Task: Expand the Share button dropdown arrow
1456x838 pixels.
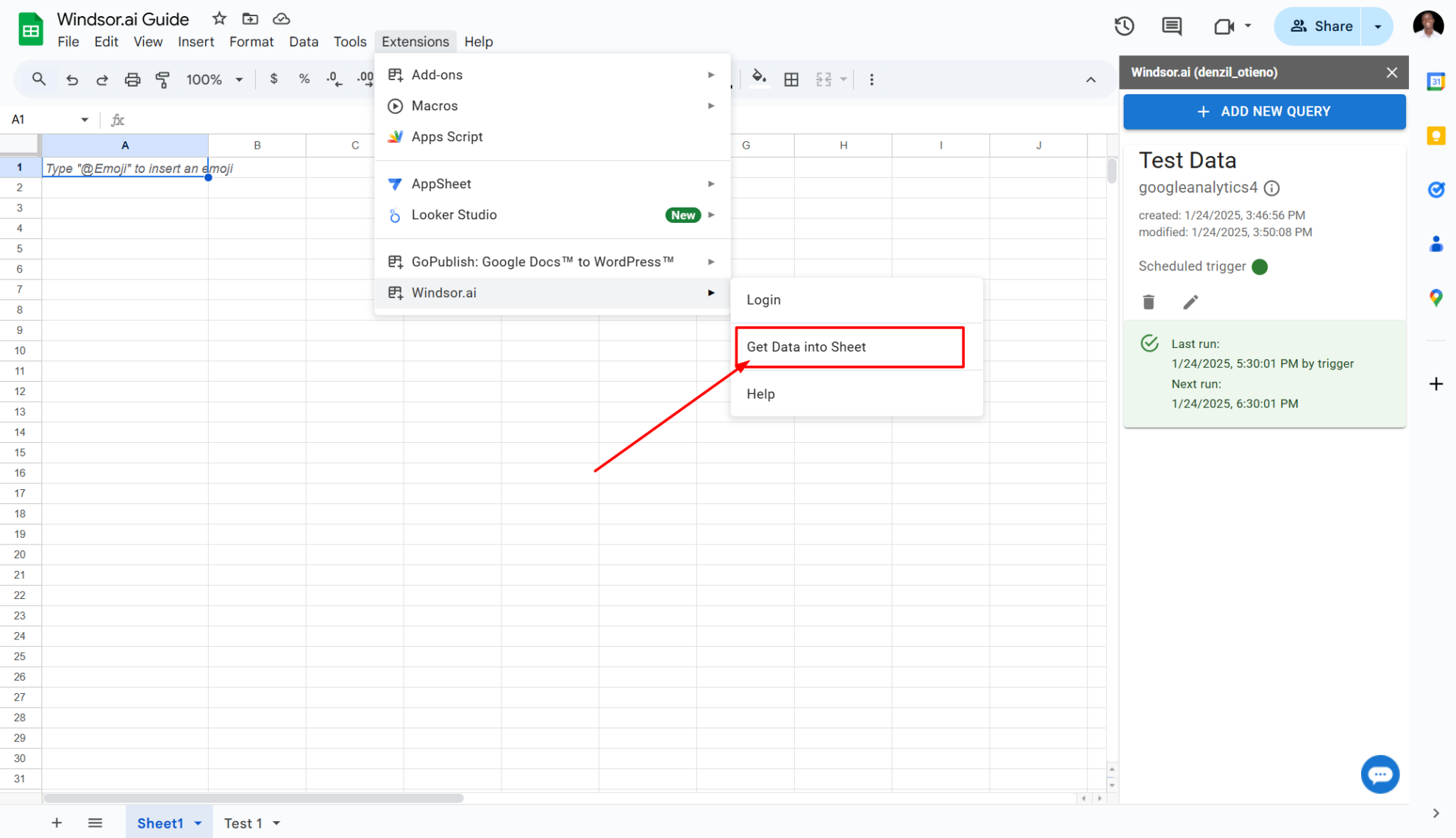Action: pos(1378,26)
